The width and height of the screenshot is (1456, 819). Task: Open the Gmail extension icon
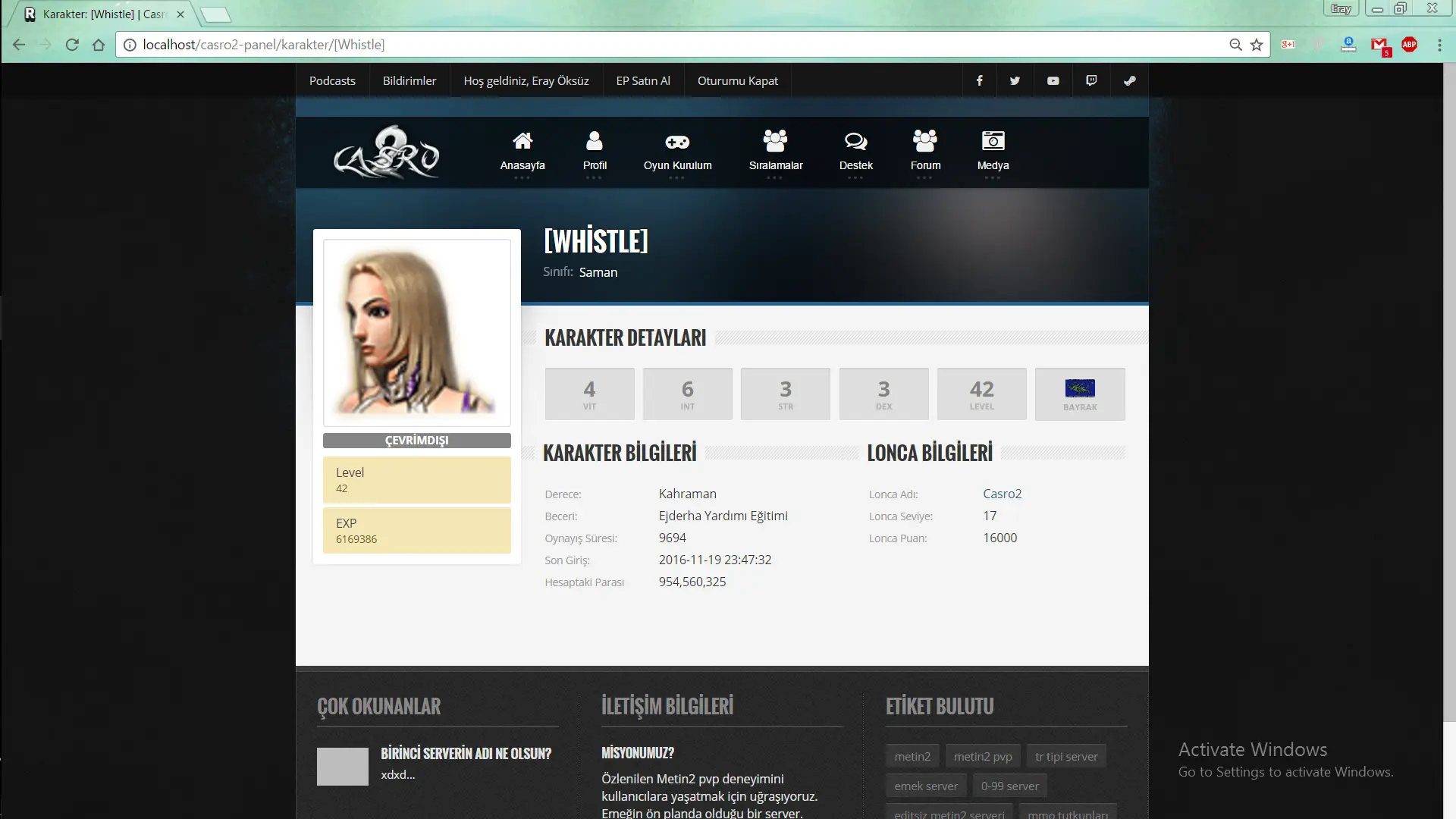pos(1379,45)
